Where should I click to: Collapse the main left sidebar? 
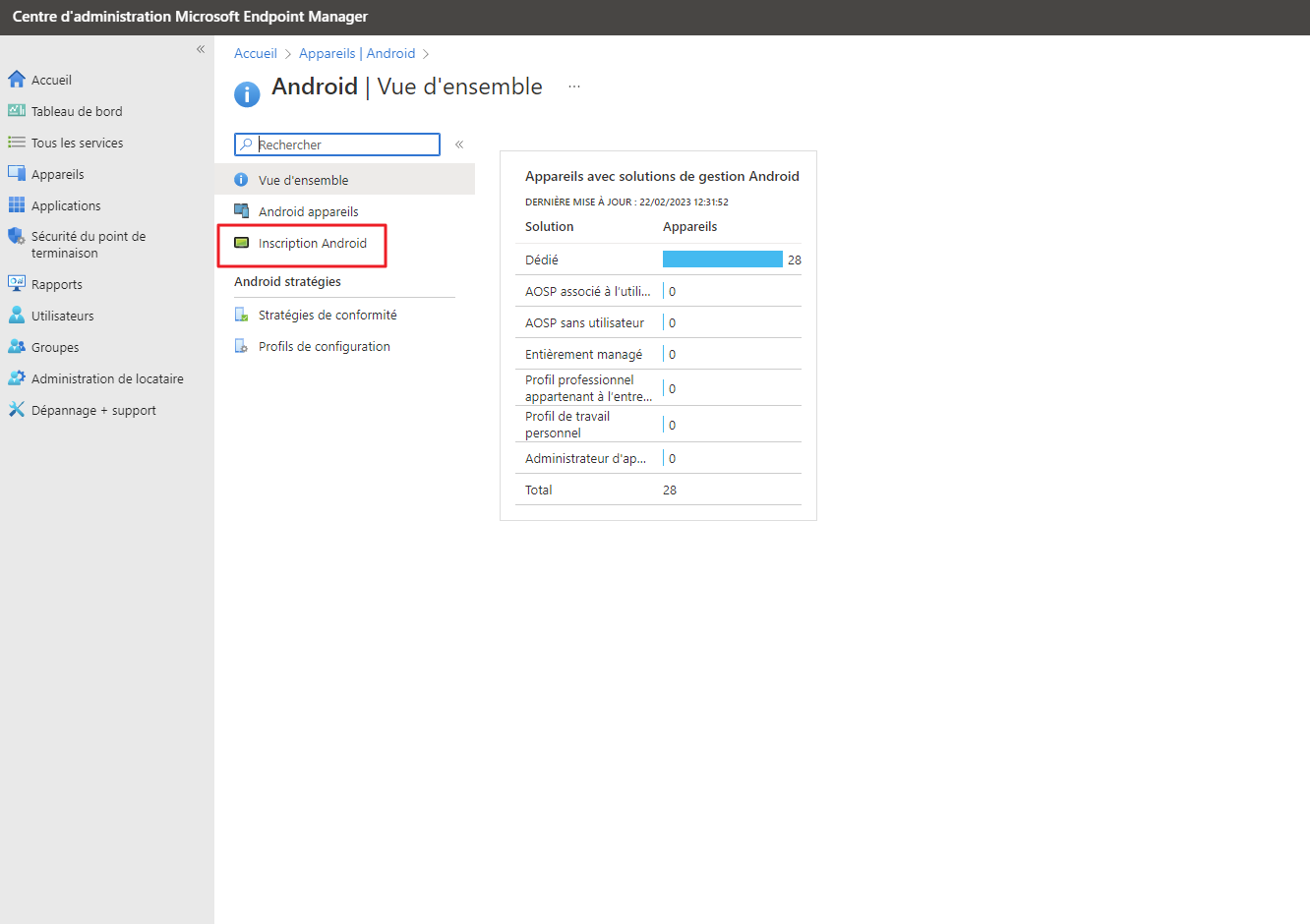pyautogui.click(x=201, y=49)
